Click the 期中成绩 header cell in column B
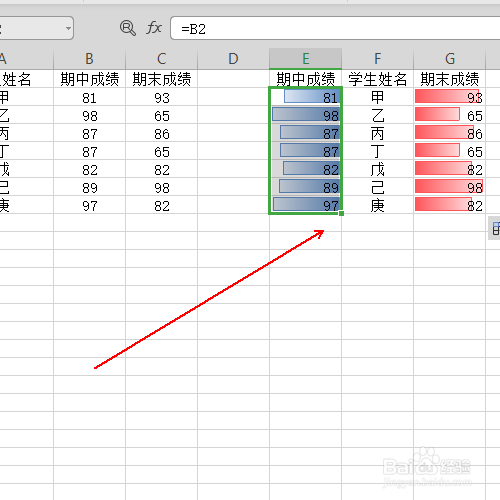This screenshot has width=500, height=500. coord(90,79)
